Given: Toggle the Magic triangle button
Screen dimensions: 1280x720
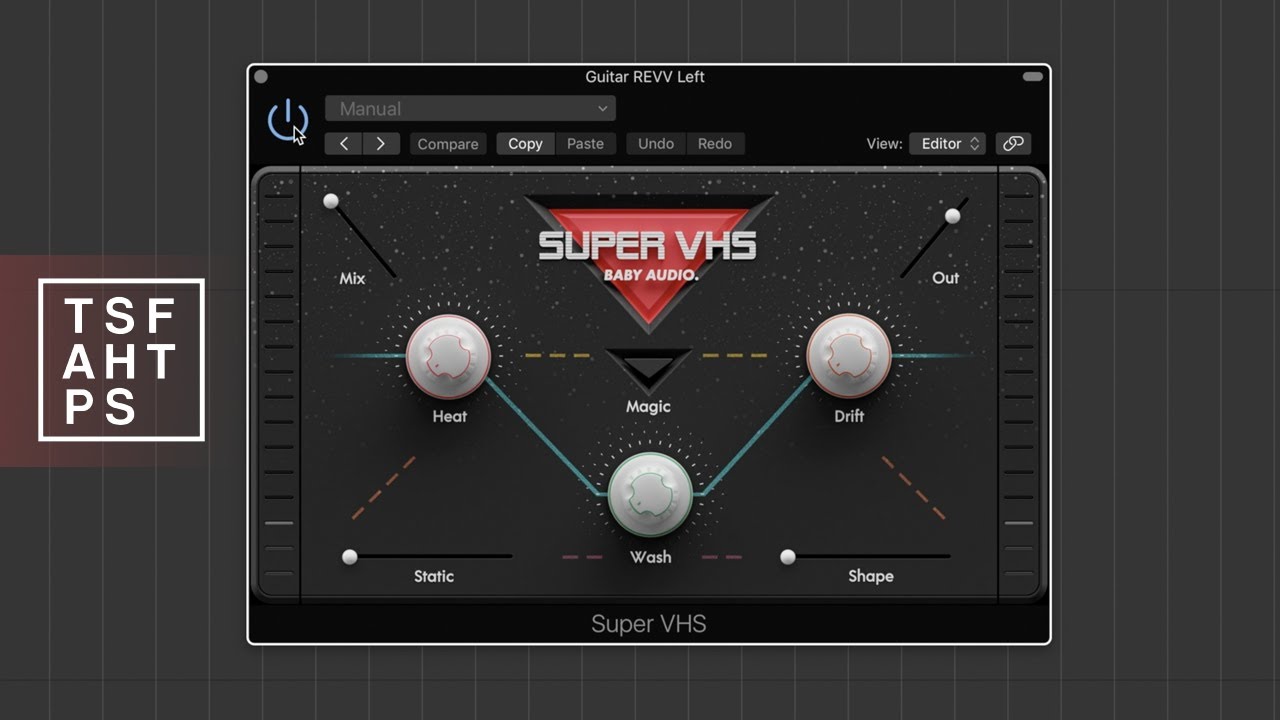Looking at the screenshot, I should pyautogui.click(x=648, y=371).
